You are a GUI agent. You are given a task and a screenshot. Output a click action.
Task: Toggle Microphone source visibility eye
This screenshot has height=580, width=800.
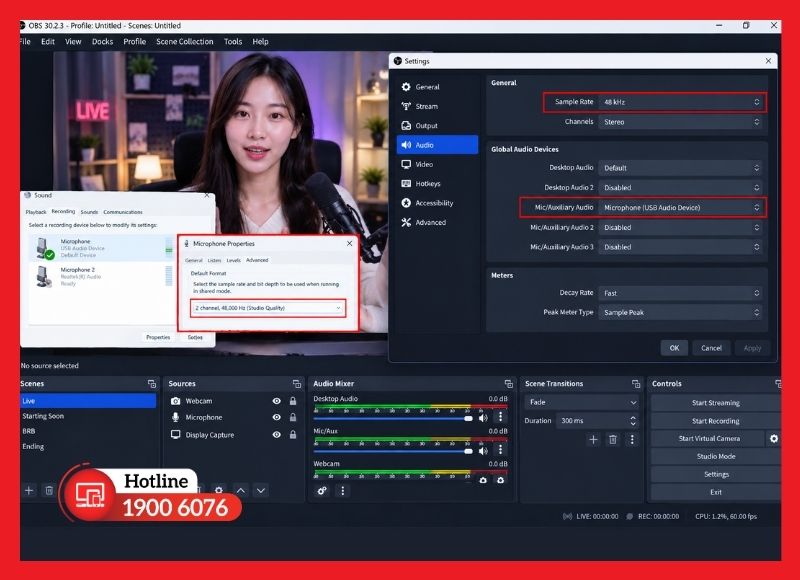click(x=277, y=417)
